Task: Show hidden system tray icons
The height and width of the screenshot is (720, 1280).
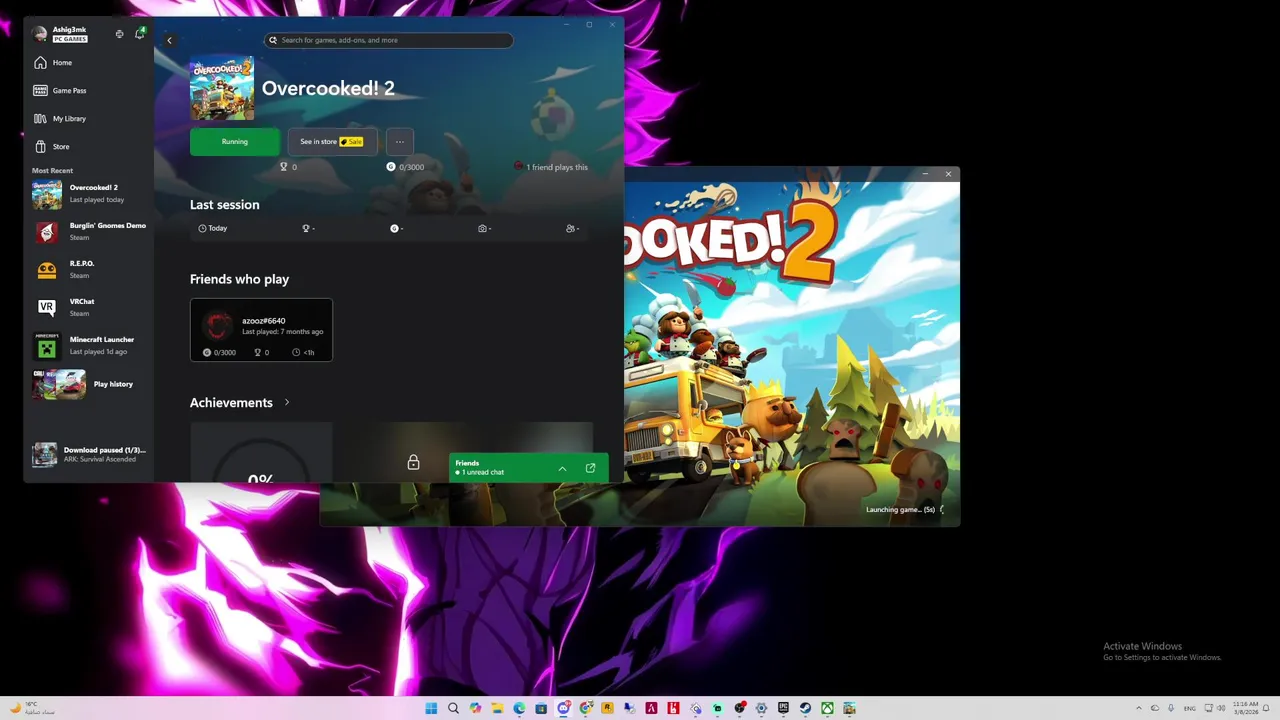Action: pyautogui.click(x=1138, y=708)
